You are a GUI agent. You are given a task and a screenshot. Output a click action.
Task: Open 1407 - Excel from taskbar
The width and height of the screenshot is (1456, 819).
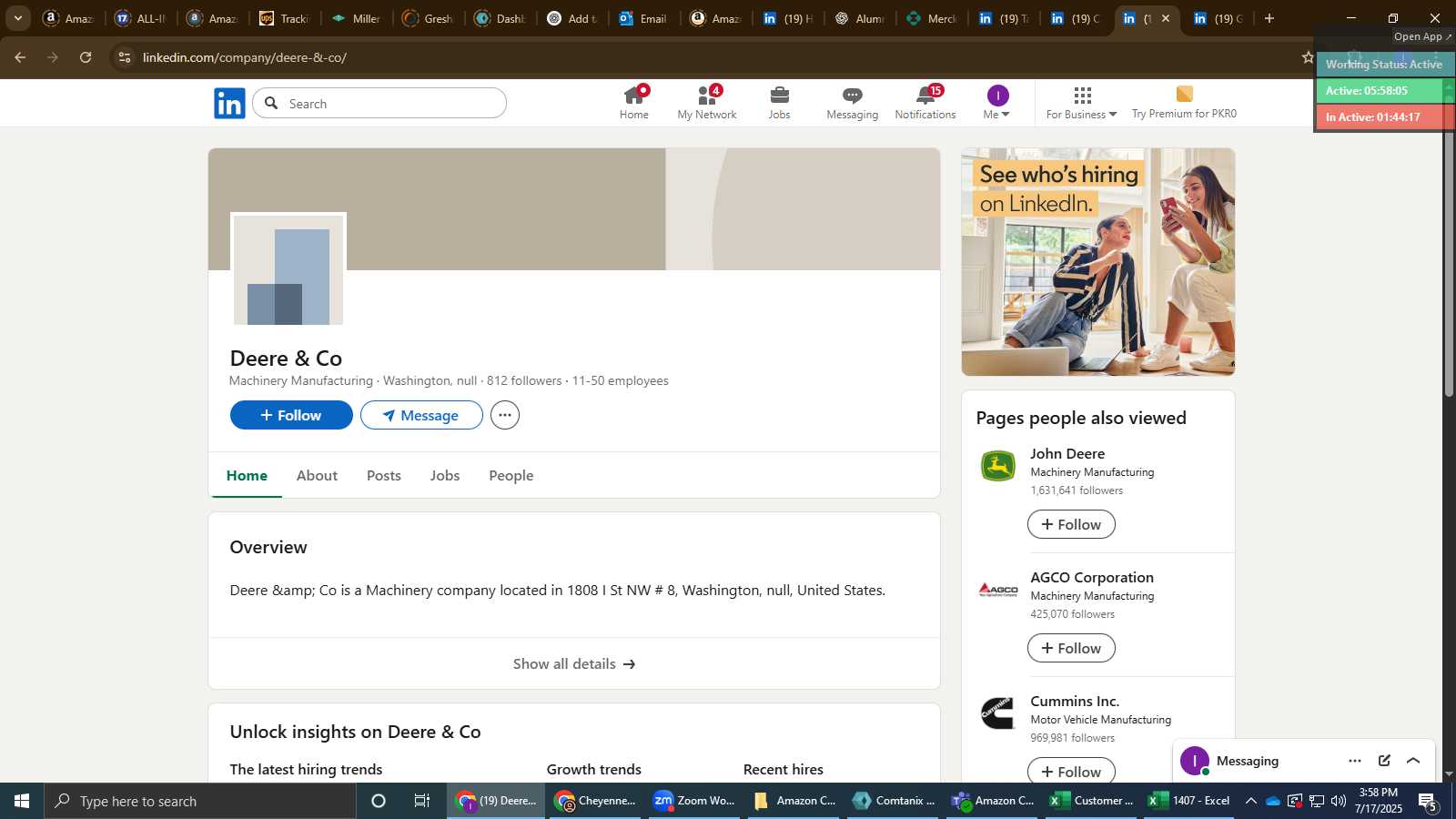click(1189, 801)
